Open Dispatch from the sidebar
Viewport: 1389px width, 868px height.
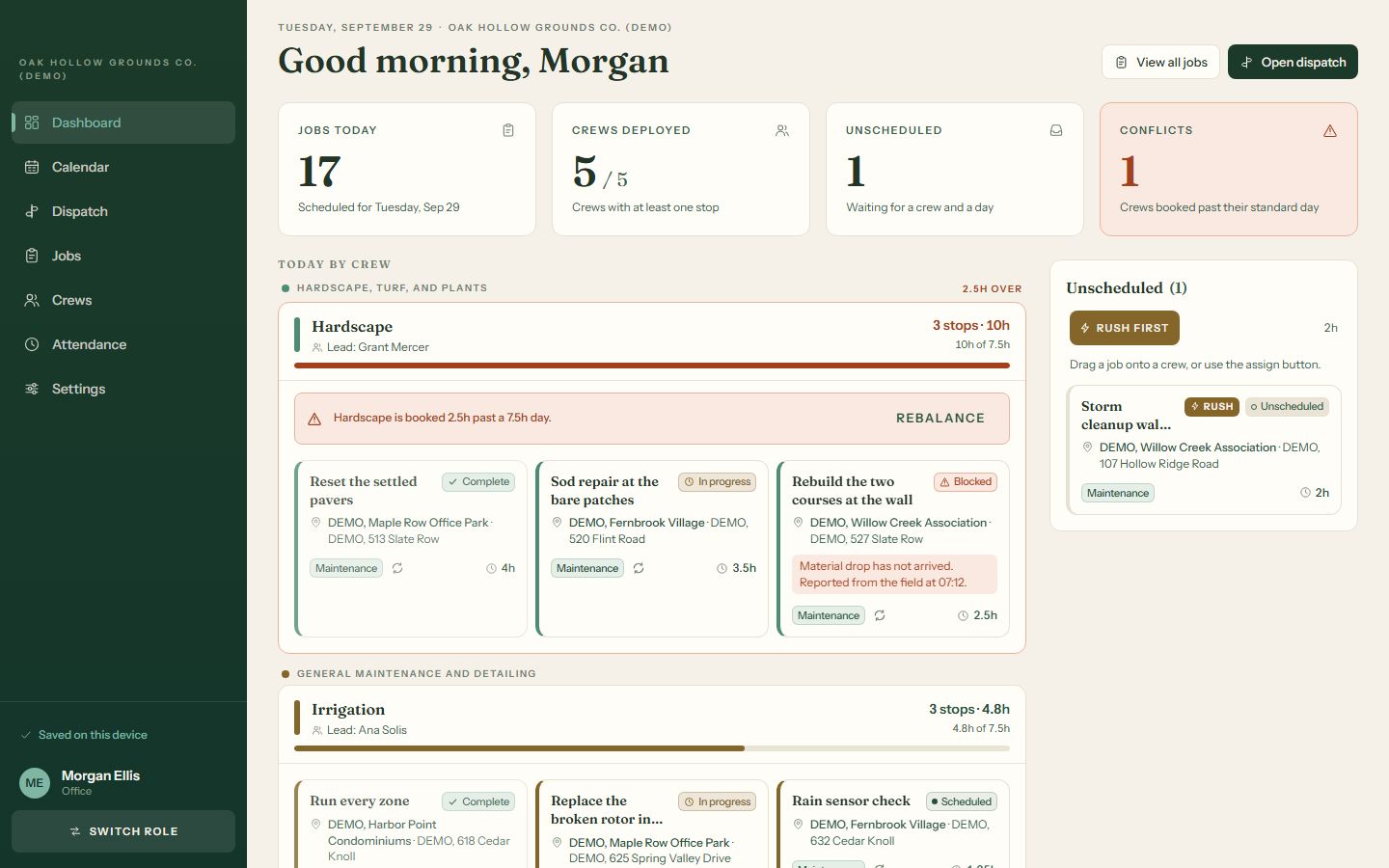tap(123, 211)
